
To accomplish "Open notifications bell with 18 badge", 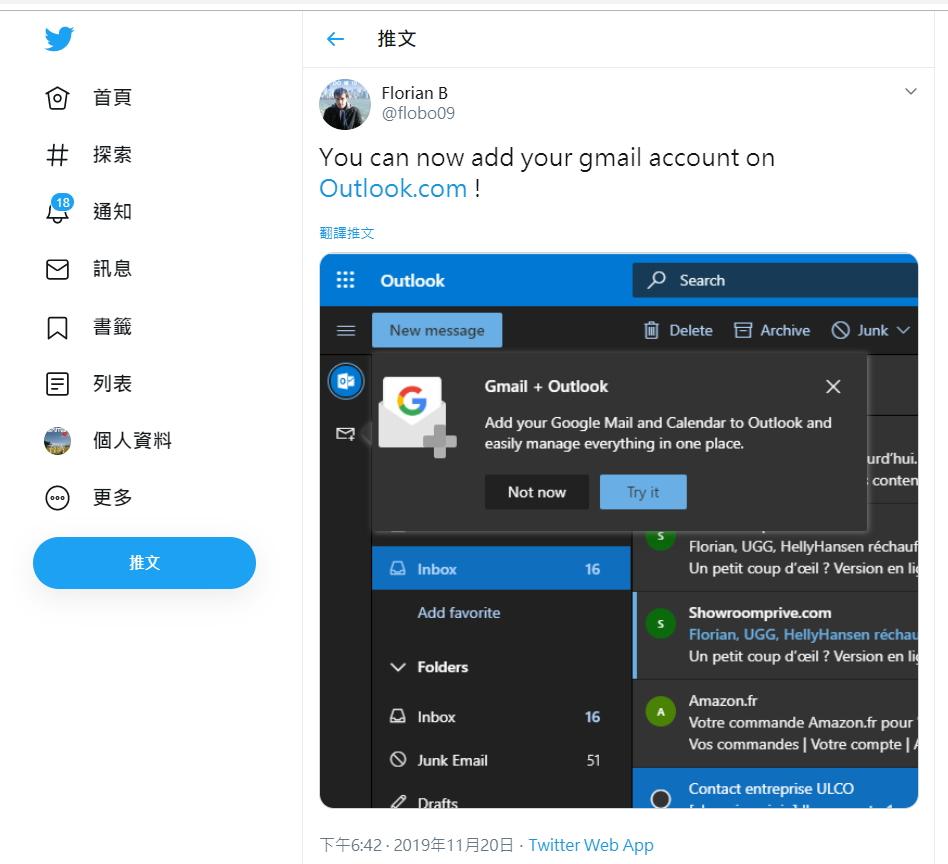I will (x=58, y=211).
